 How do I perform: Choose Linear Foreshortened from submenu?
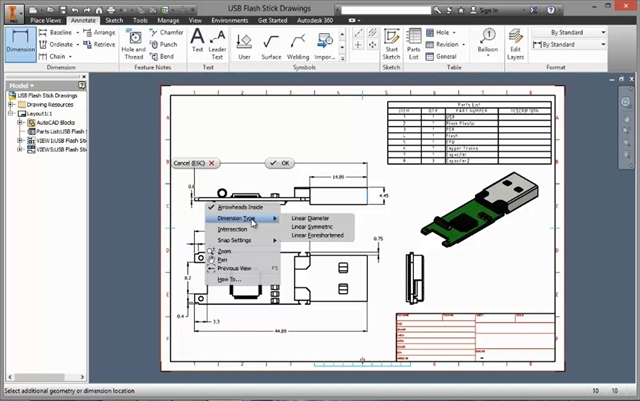coord(317,236)
